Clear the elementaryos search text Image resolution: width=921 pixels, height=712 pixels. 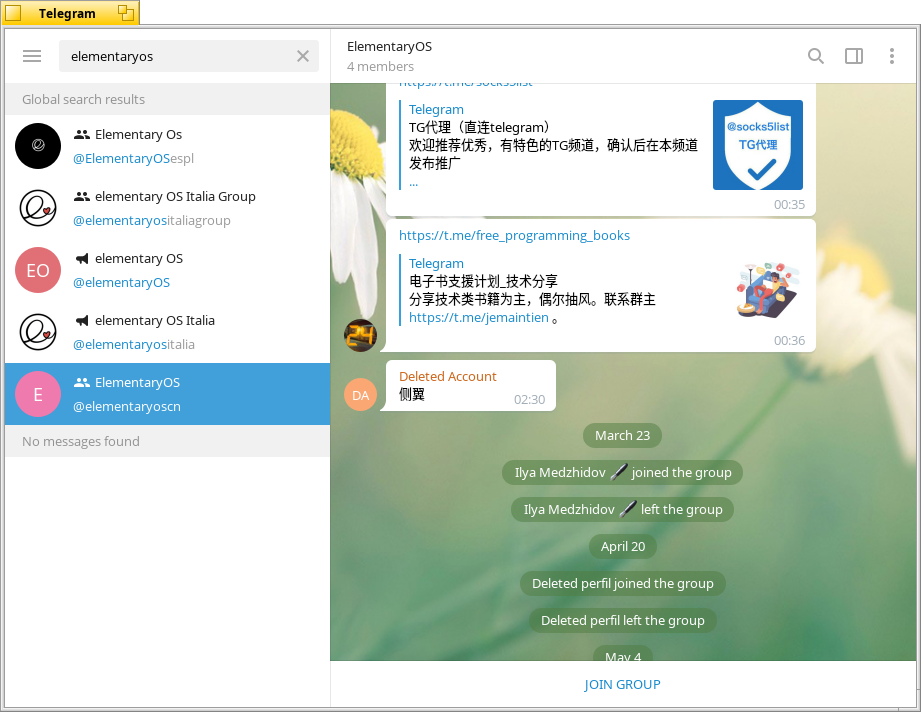[x=302, y=56]
